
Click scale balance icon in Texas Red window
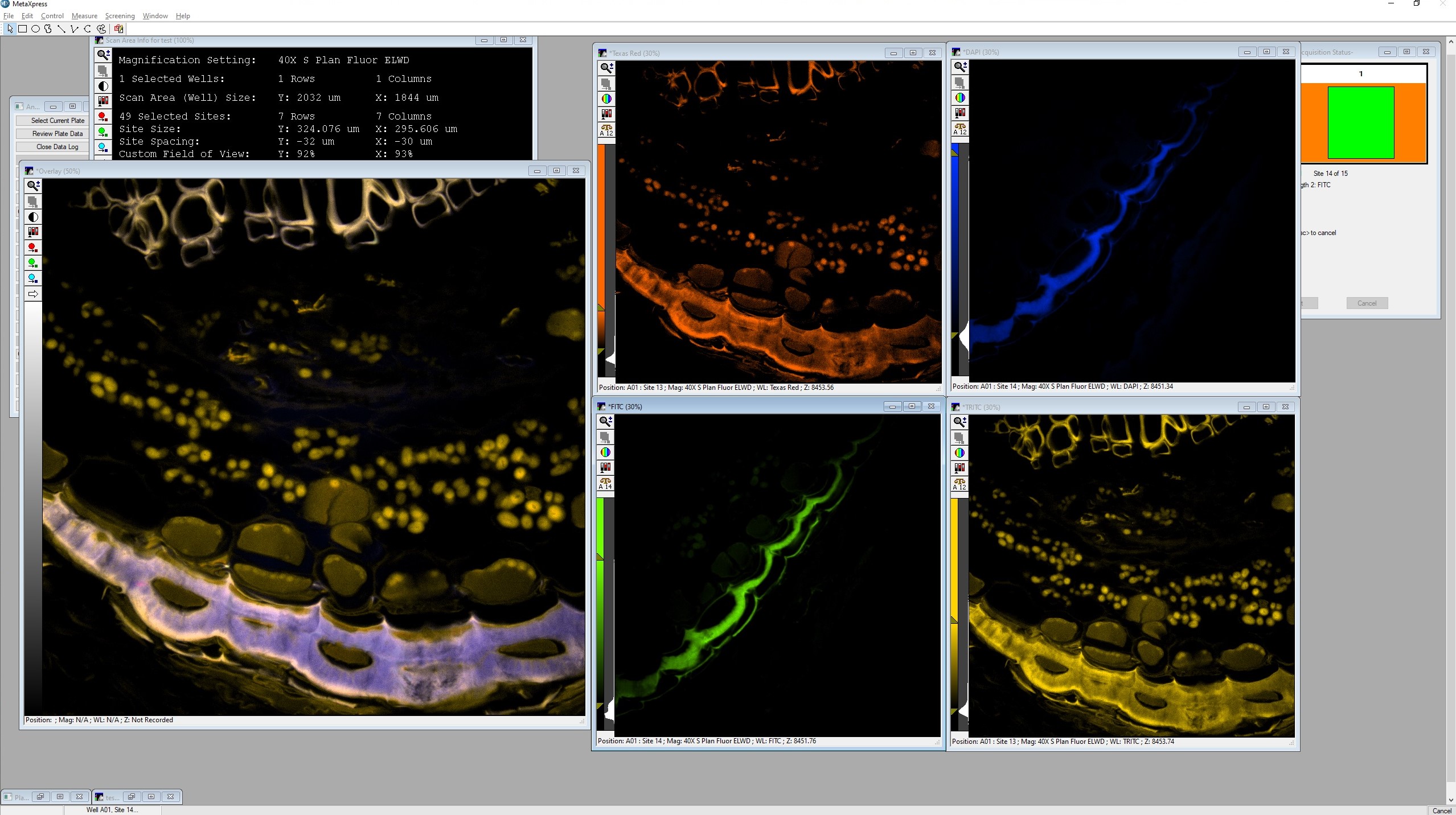pyautogui.click(x=606, y=130)
